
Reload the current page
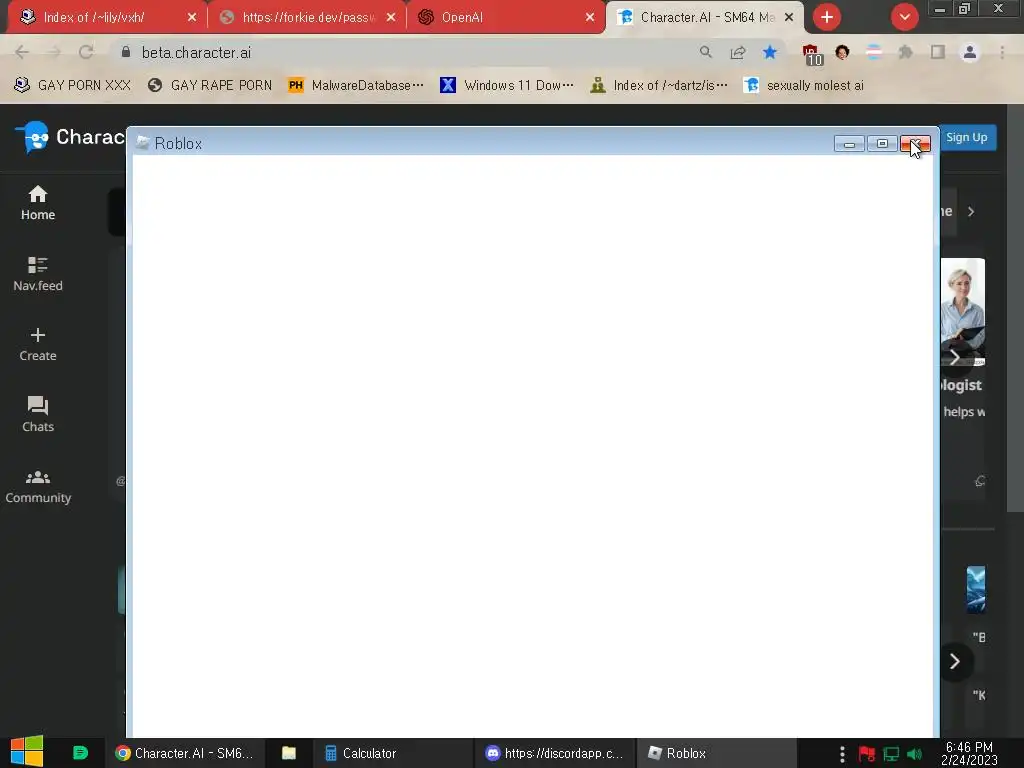pyautogui.click(x=86, y=52)
